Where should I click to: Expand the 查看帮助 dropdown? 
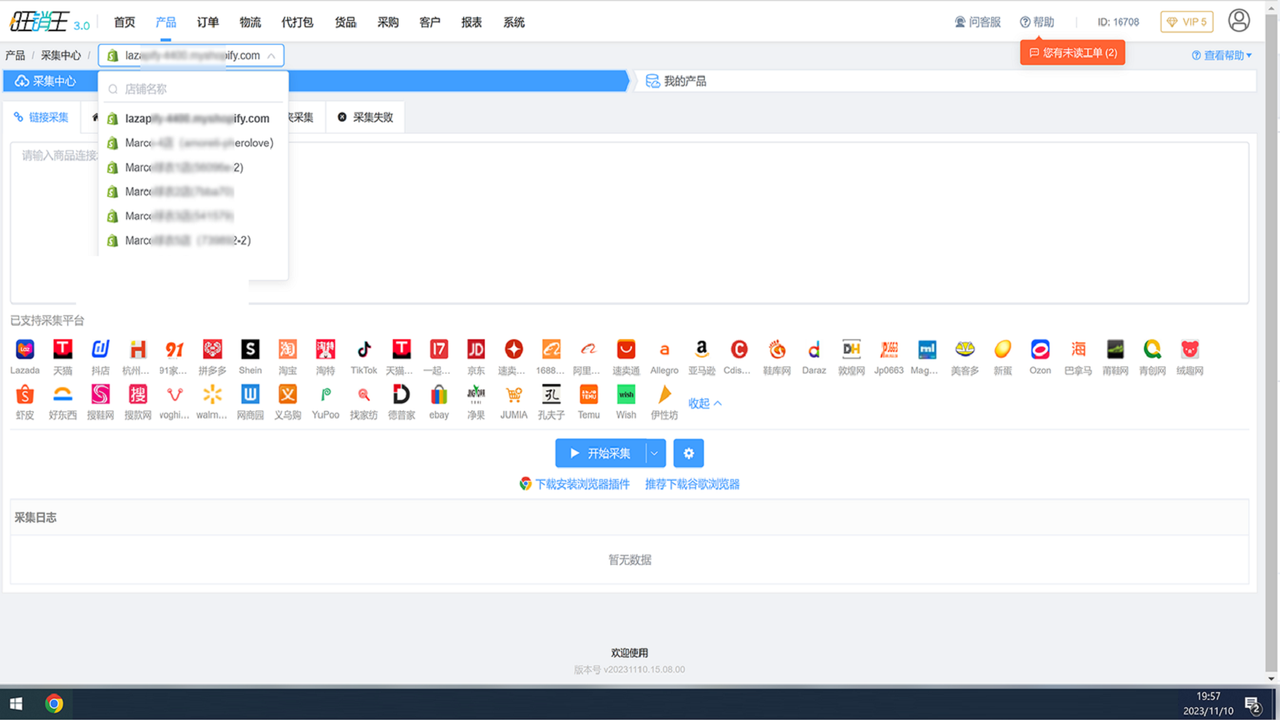(x=1222, y=56)
